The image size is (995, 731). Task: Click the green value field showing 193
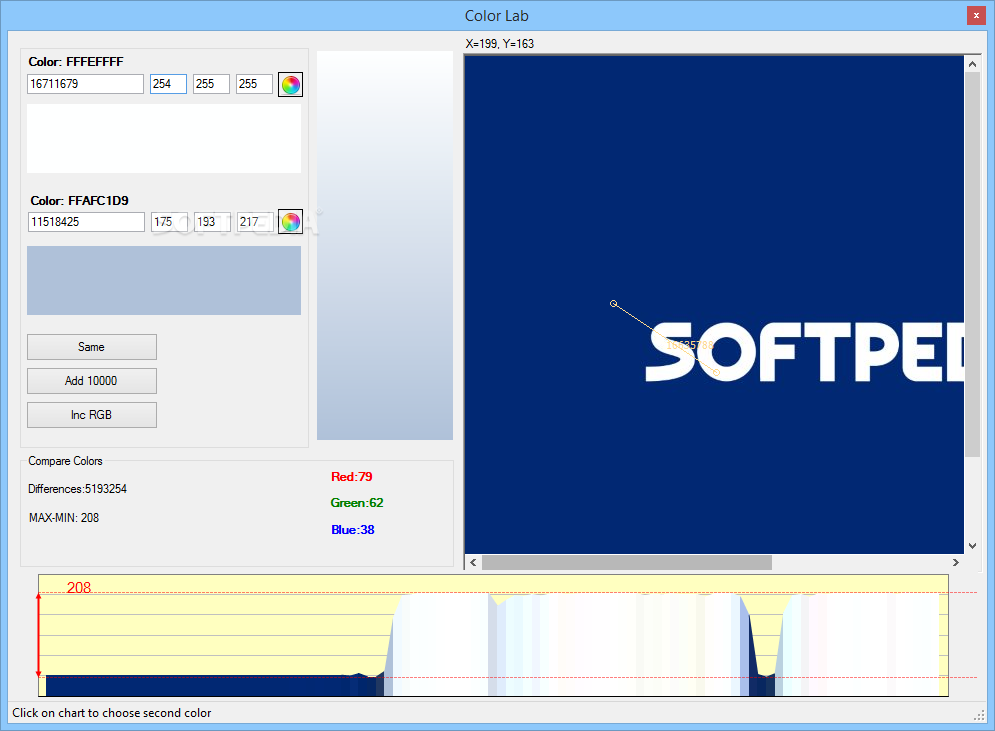[213, 222]
